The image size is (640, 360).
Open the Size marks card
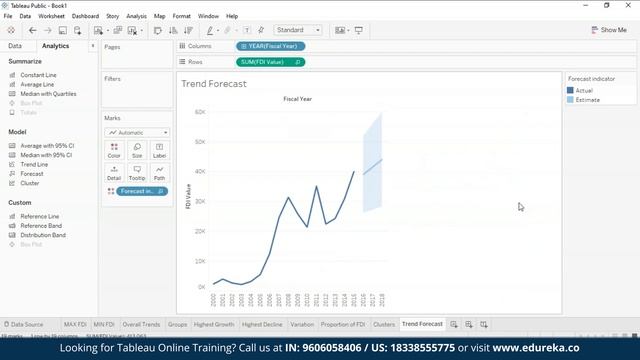coord(137,150)
